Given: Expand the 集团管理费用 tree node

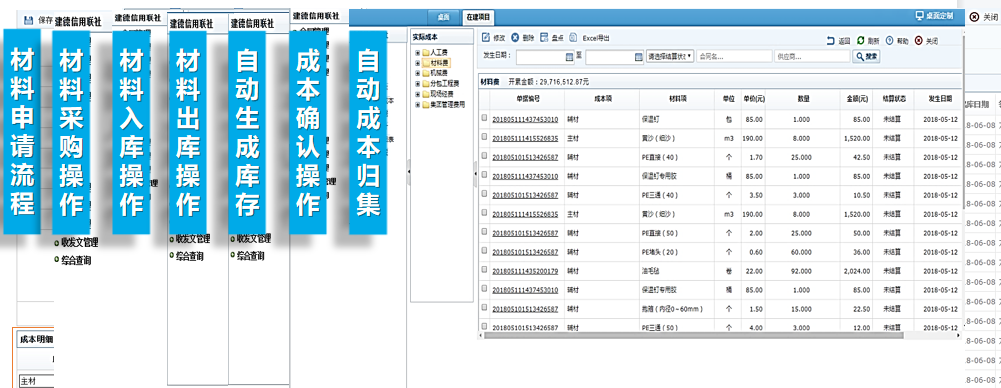Looking at the screenshot, I should pos(418,104).
